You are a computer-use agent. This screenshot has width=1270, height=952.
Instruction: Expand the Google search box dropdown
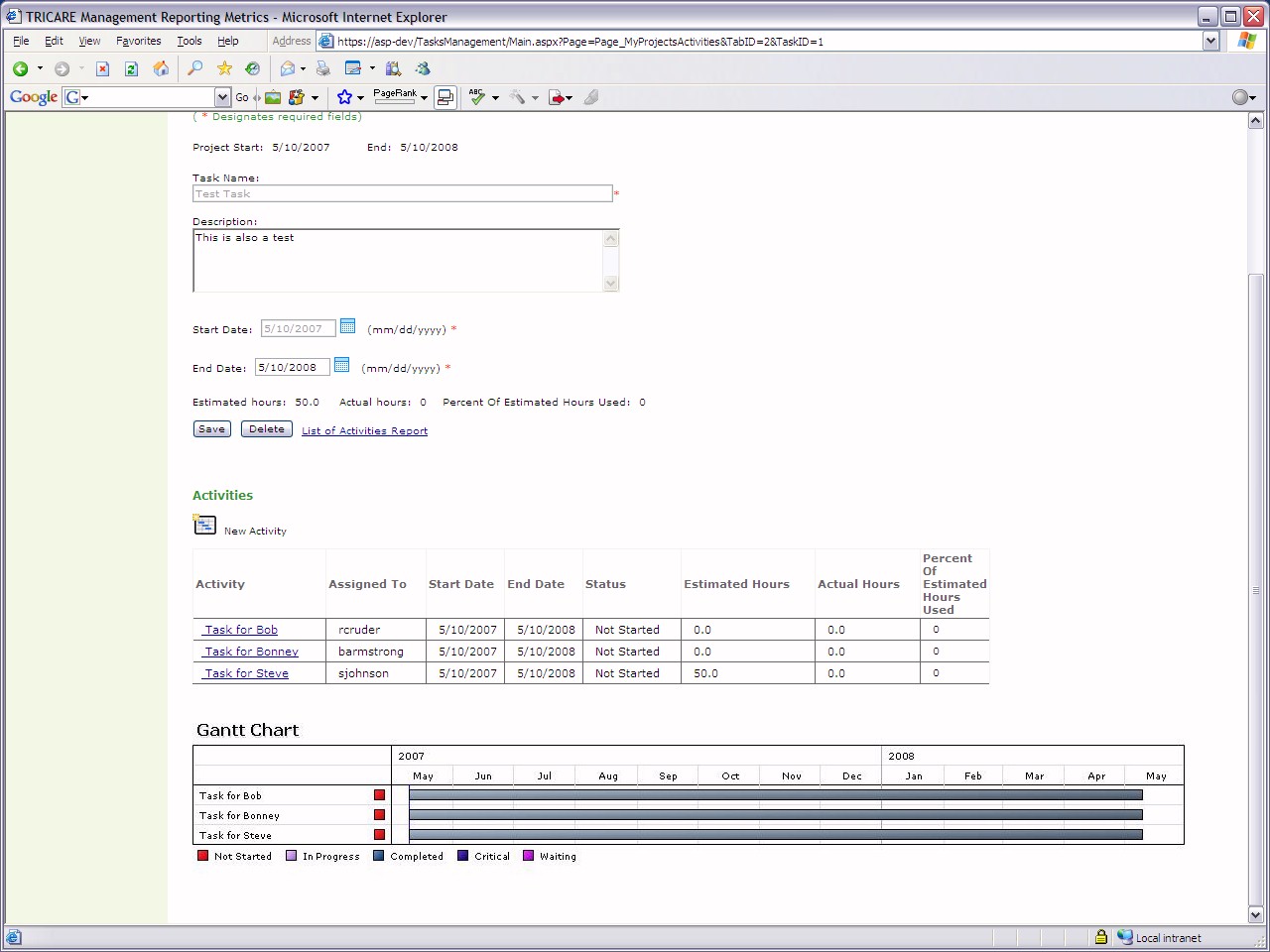point(222,97)
